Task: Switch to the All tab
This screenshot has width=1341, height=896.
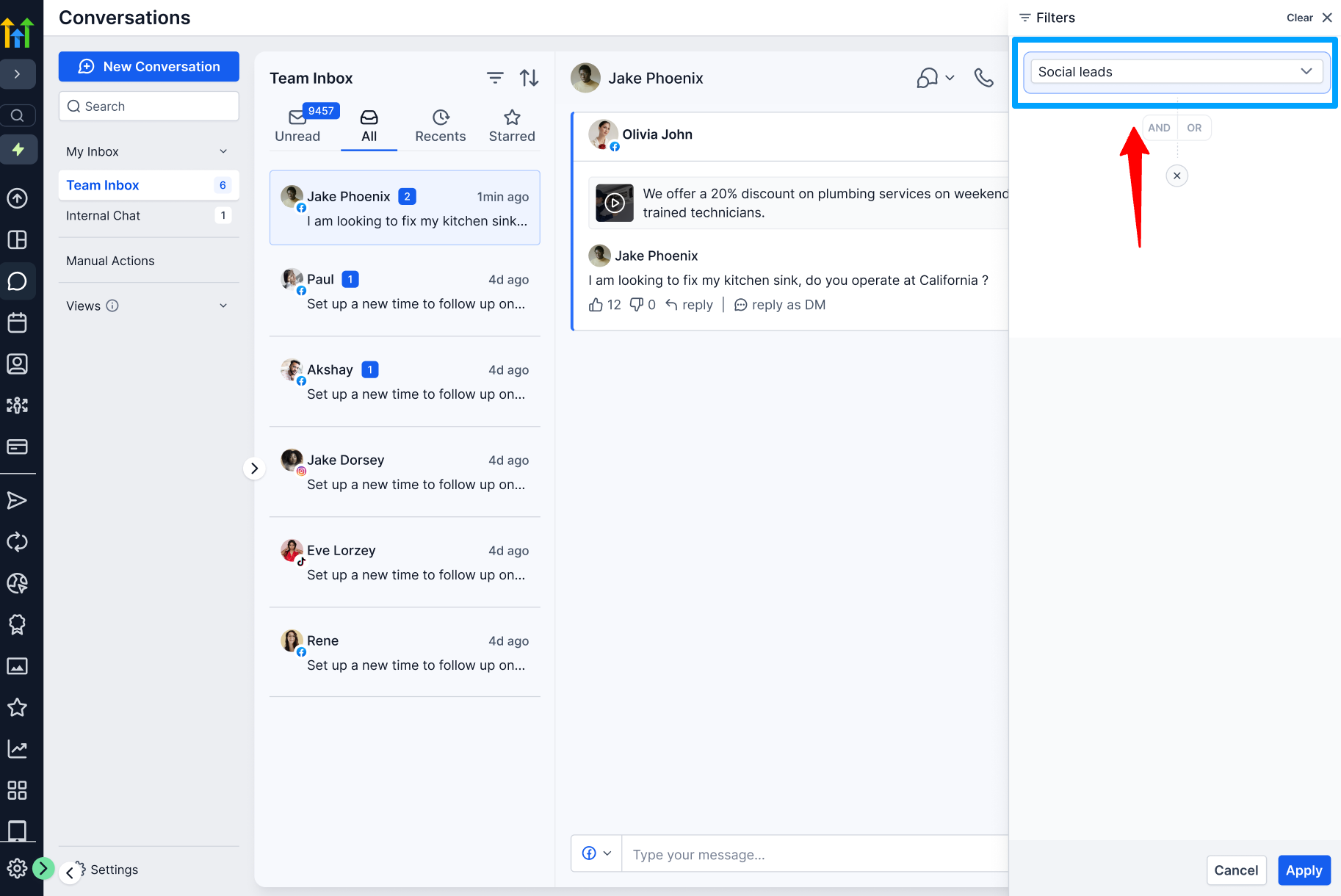Action: tap(369, 126)
